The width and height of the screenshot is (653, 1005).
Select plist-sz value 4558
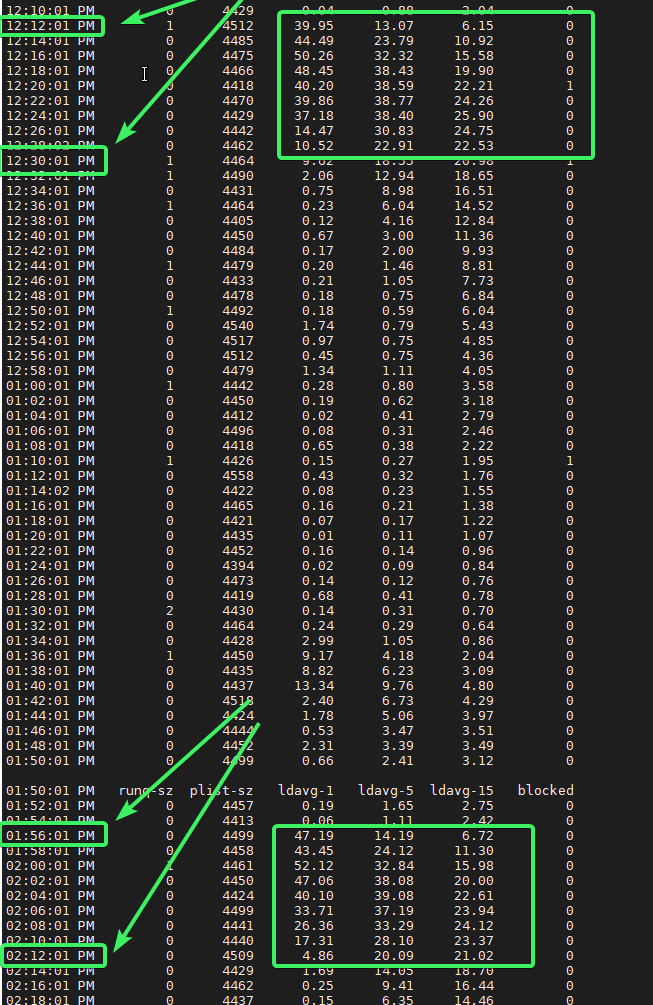[238, 476]
